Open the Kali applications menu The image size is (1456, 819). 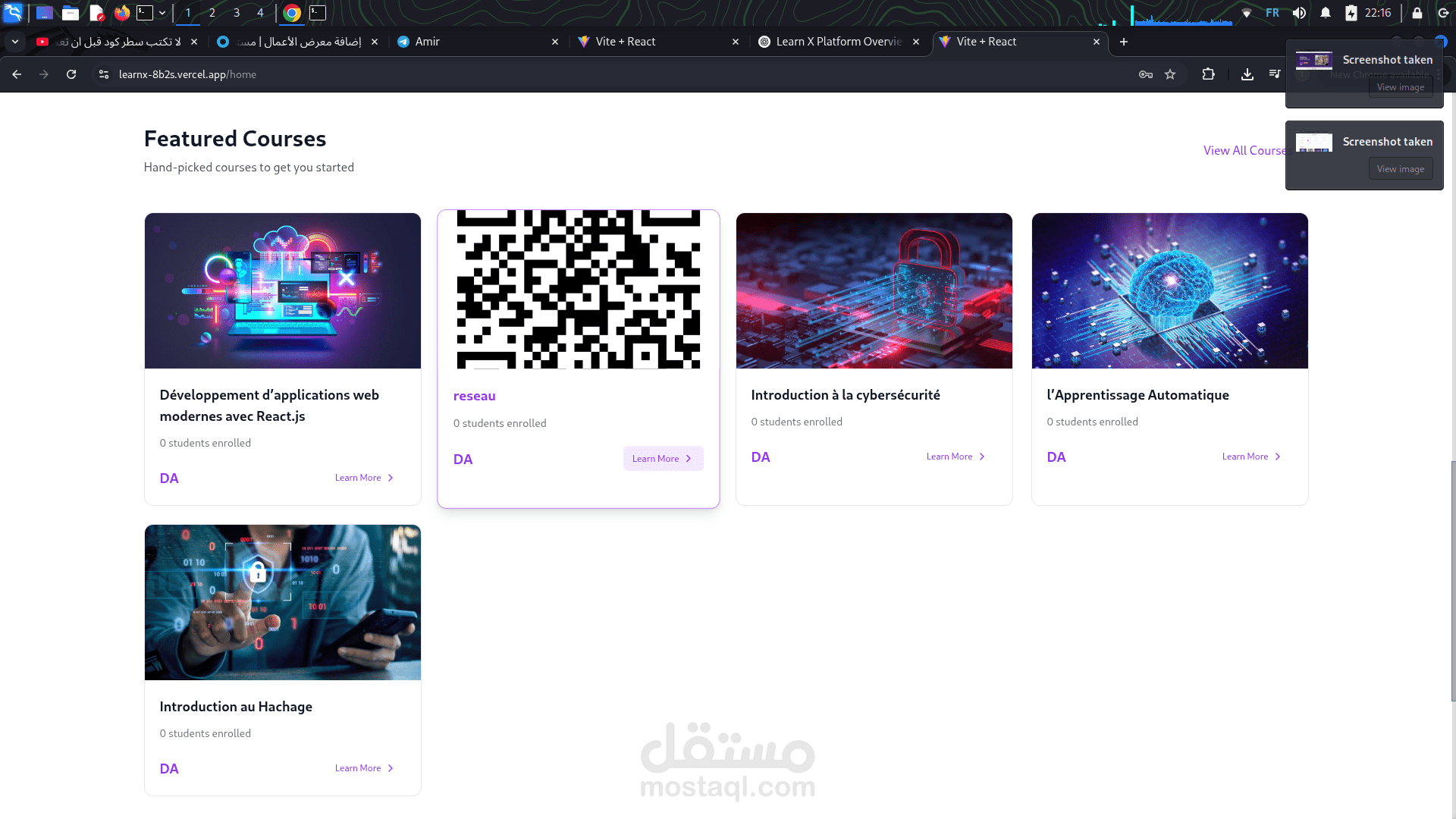coord(13,13)
